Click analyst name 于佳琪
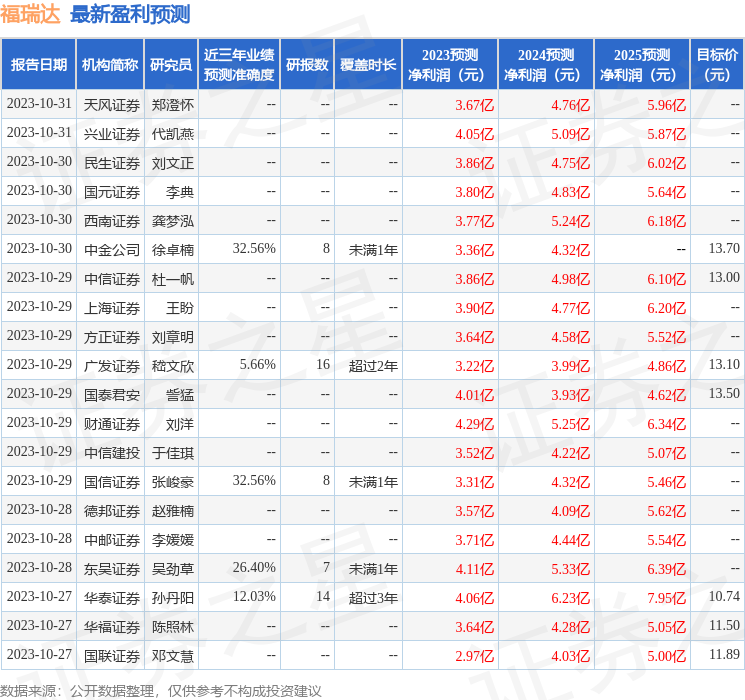The image size is (745, 700). pyautogui.click(x=172, y=452)
